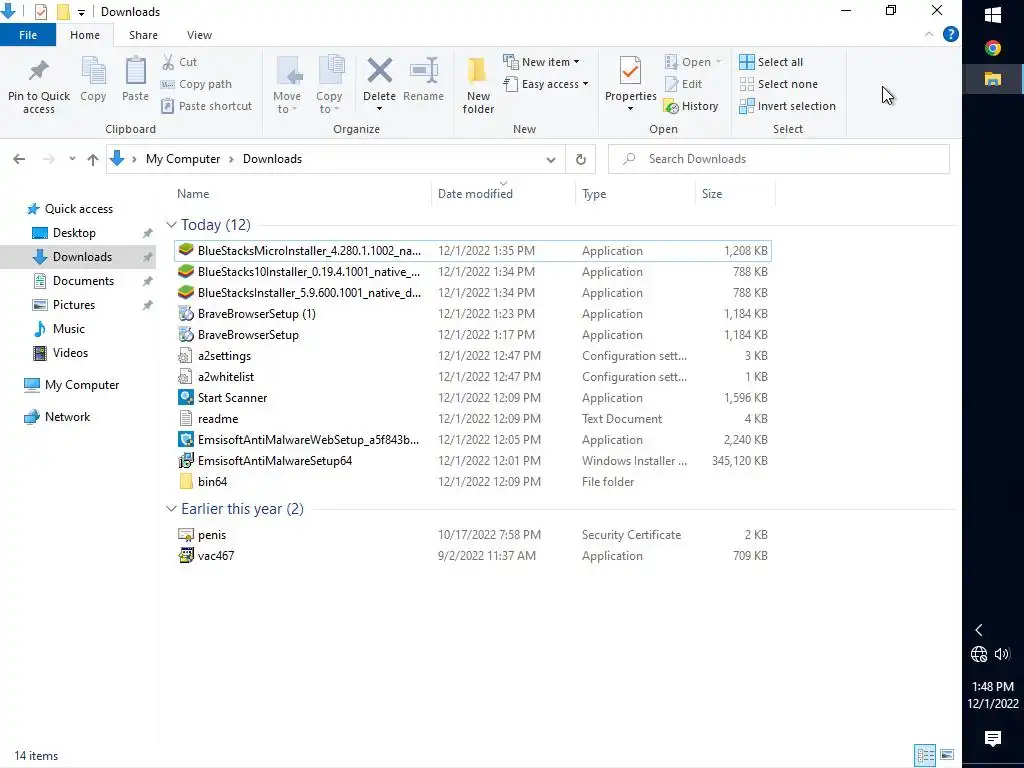
Task: Create a New folder
Action: pyautogui.click(x=478, y=85)
